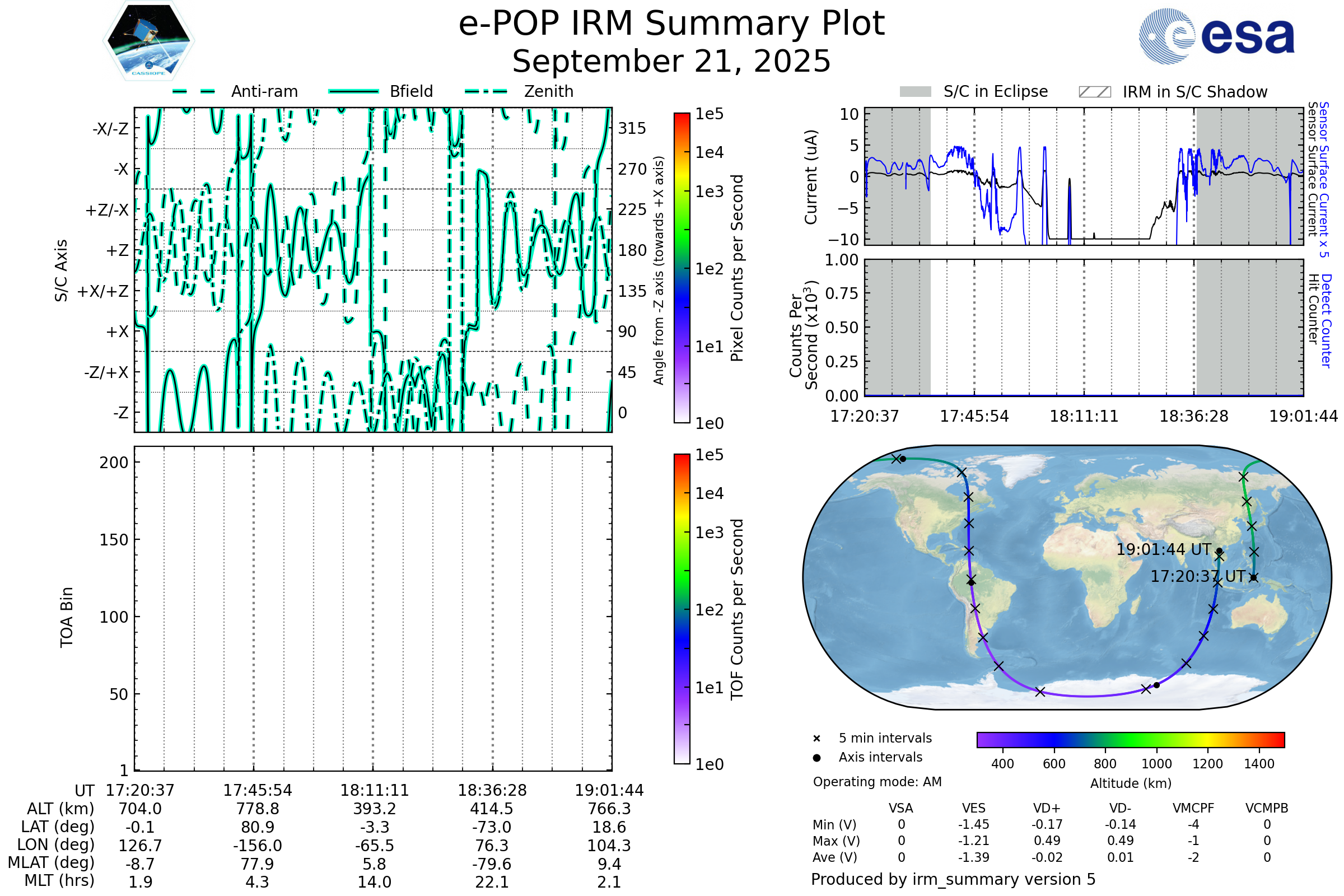Click the CASSIOPE satellite mission logo
Image resolution: width=1344 pixels, height=896 pixels.
click(x=148, y=41)
